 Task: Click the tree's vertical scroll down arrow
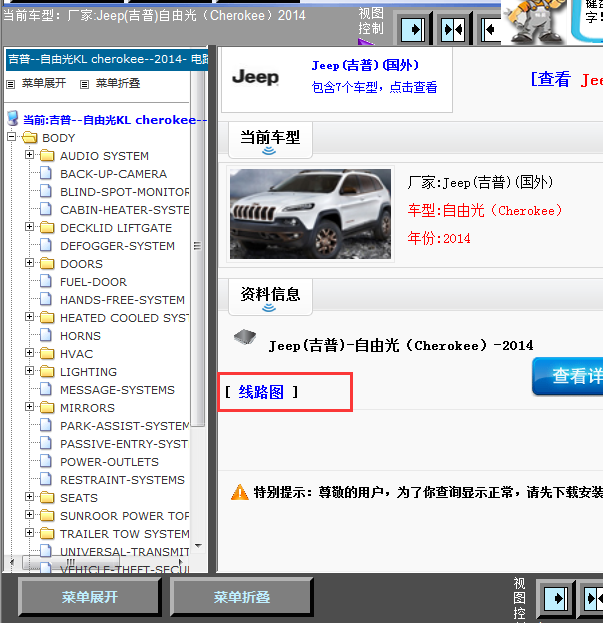pos(198,546)
